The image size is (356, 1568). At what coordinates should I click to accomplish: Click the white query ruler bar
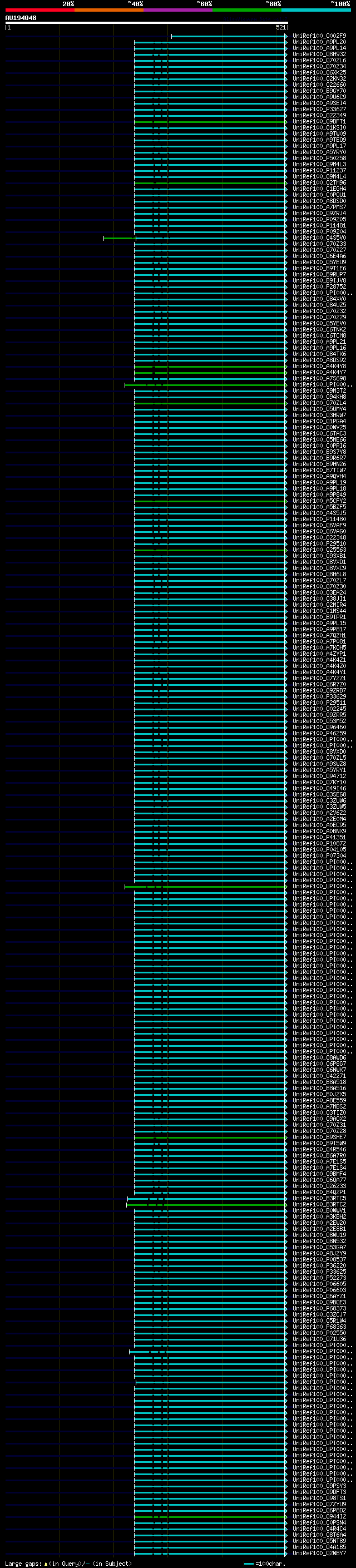pyautogui.click(x=147, y=23)
